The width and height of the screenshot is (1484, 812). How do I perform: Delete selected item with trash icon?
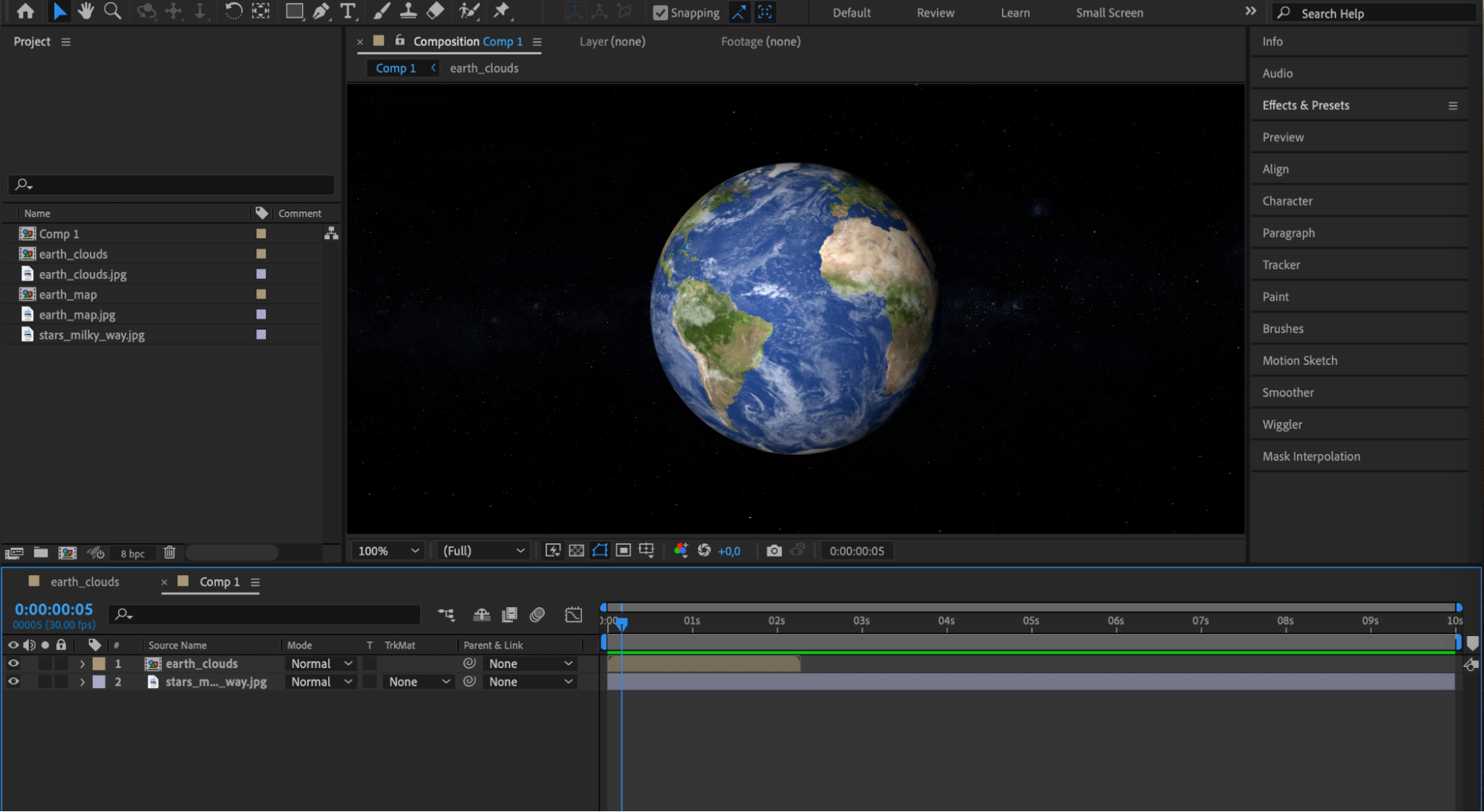169,553
